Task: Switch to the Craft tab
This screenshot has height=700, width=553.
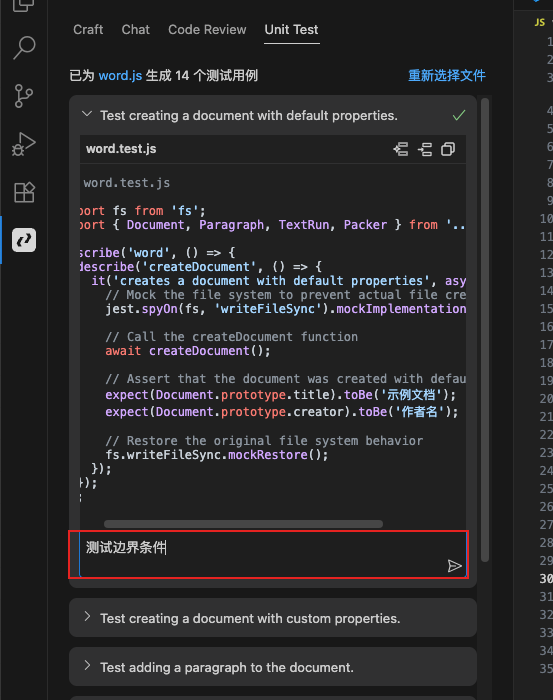Action: click(x=88, y=29)
